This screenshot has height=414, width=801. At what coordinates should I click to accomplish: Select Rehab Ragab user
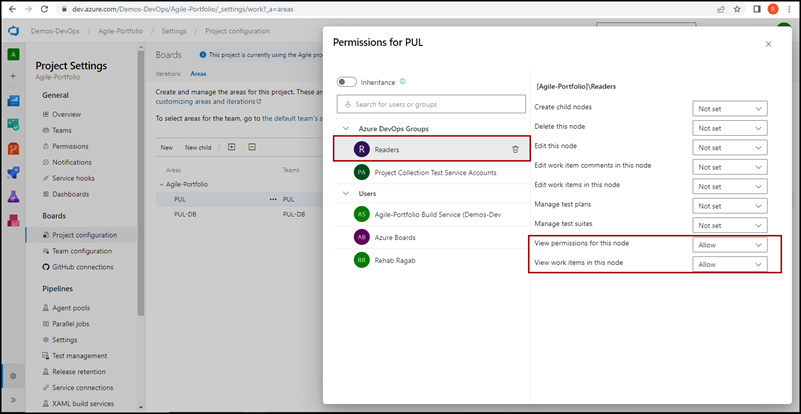tap(432, 260)
